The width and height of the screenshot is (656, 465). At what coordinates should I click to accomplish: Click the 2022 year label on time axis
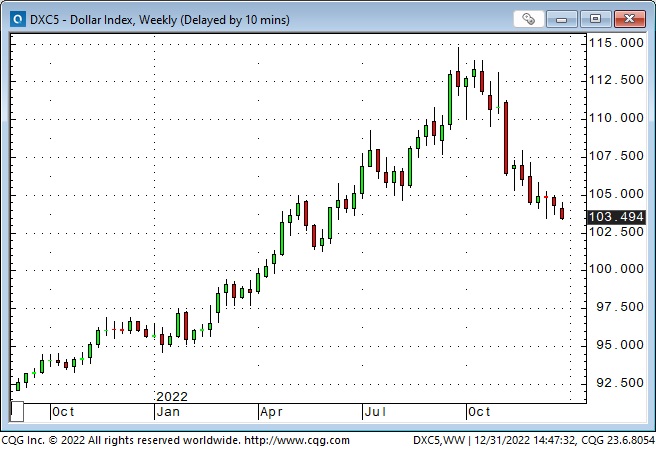[x=172, y=396]
